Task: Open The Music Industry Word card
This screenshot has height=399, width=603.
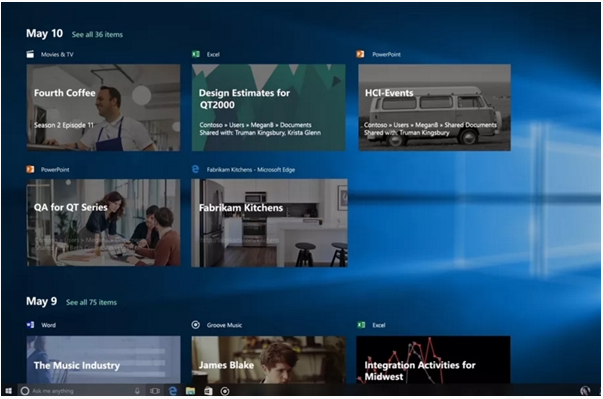Action: [x=103, y=359]
